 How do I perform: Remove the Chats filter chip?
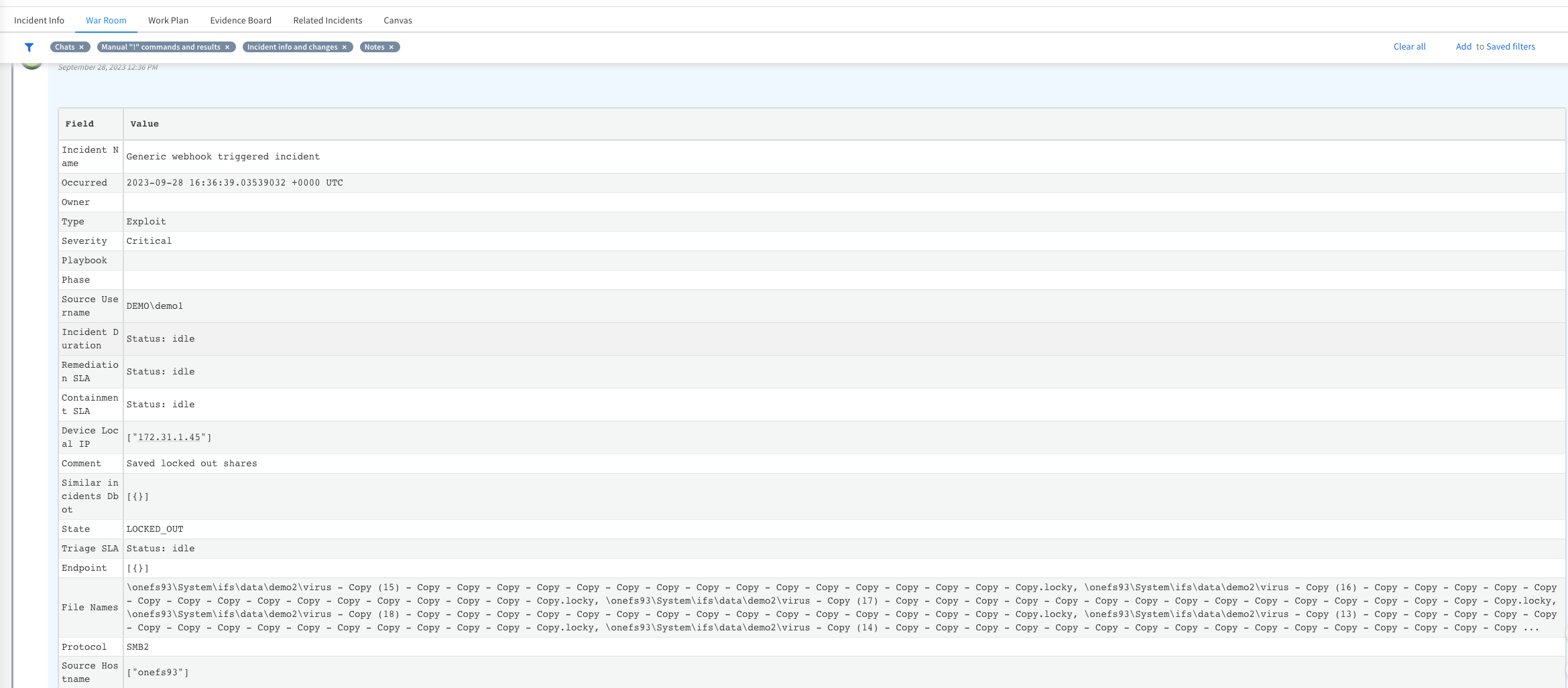point(82,47)
